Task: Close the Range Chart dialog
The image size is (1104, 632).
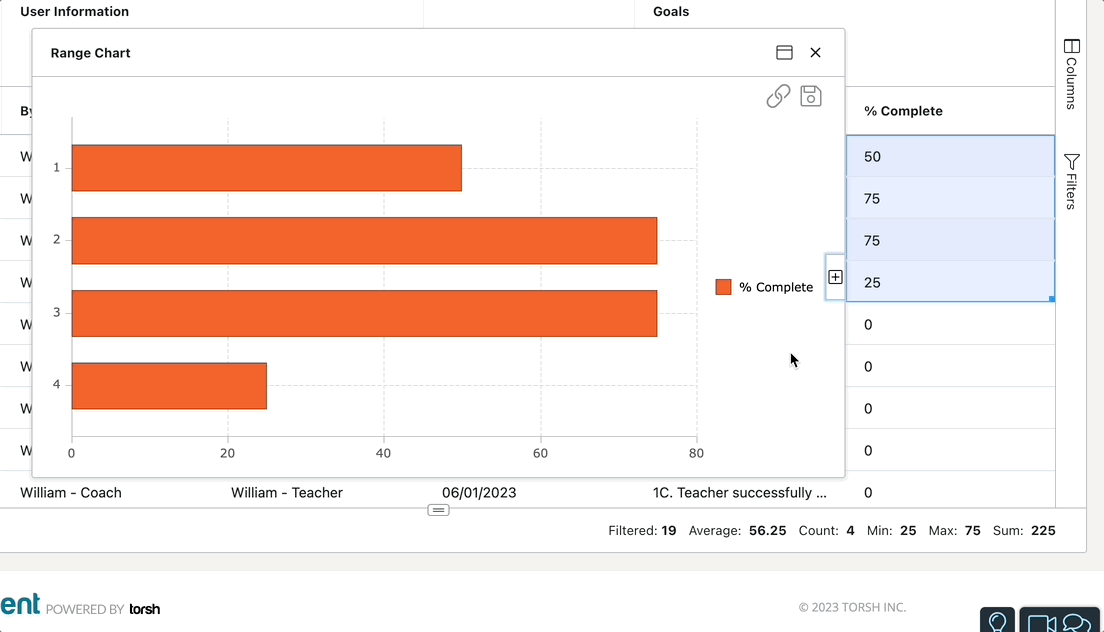Action: (x=816, y=53)
